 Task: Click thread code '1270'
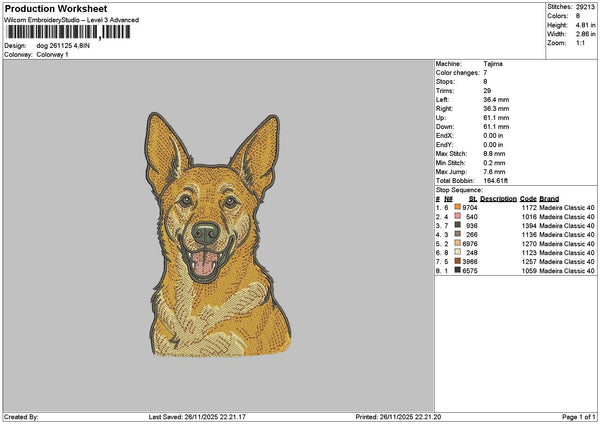point(530,244)
